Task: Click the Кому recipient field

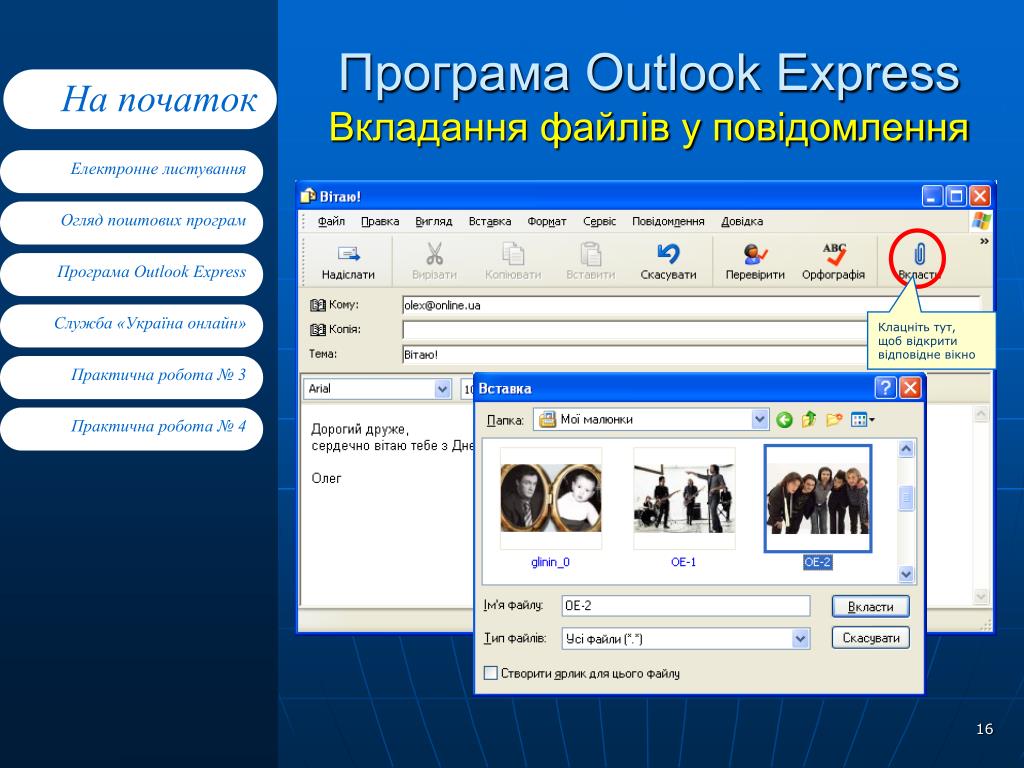Action: click(x=692, y=305)
